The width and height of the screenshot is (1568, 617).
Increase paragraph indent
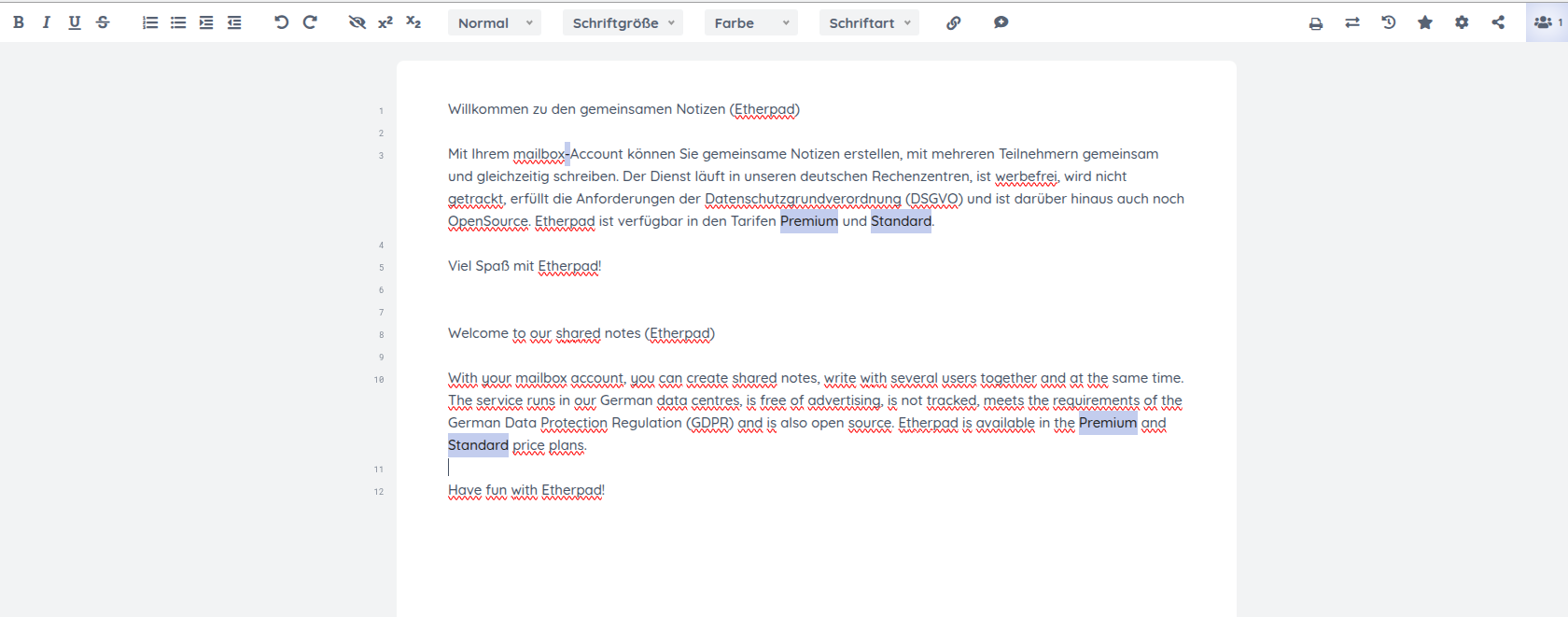pyautogui.click(x=206, y=22)
